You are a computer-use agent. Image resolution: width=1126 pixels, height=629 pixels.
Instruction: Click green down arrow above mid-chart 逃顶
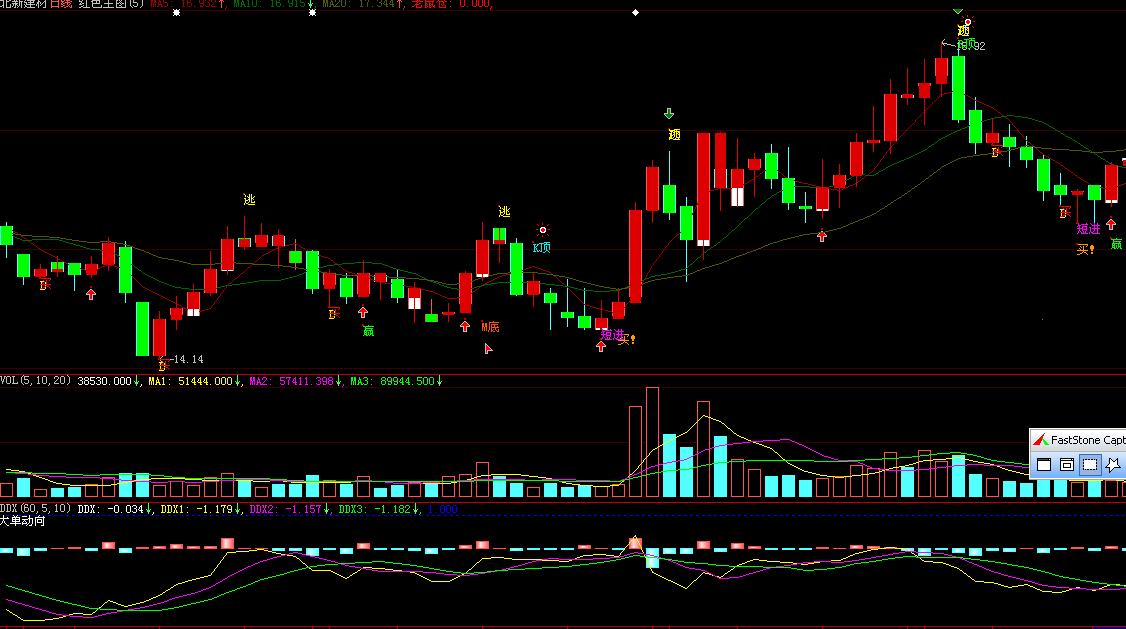669,114
